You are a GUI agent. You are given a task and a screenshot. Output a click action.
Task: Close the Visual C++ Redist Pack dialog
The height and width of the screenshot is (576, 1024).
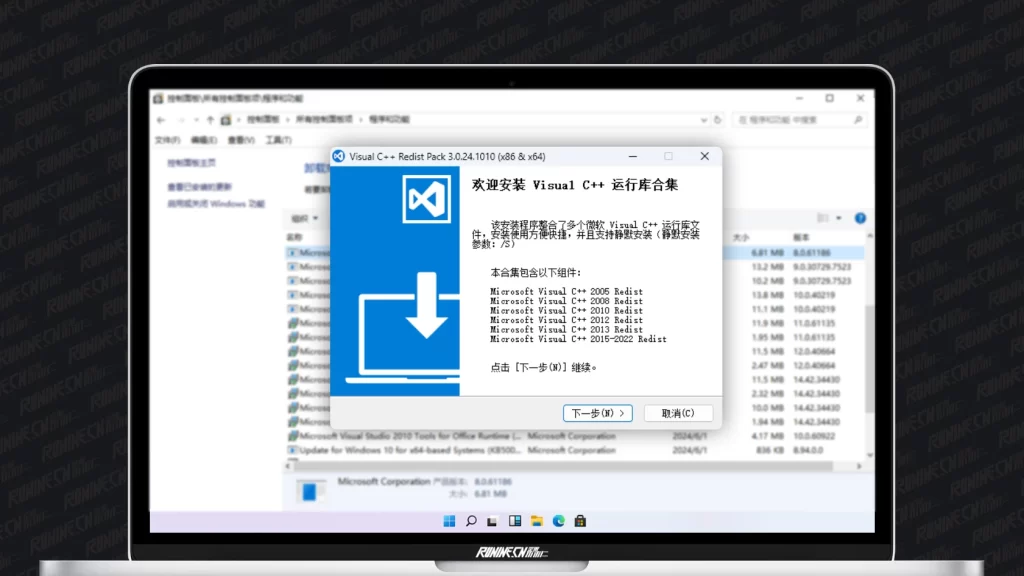[x=704, y=156]
